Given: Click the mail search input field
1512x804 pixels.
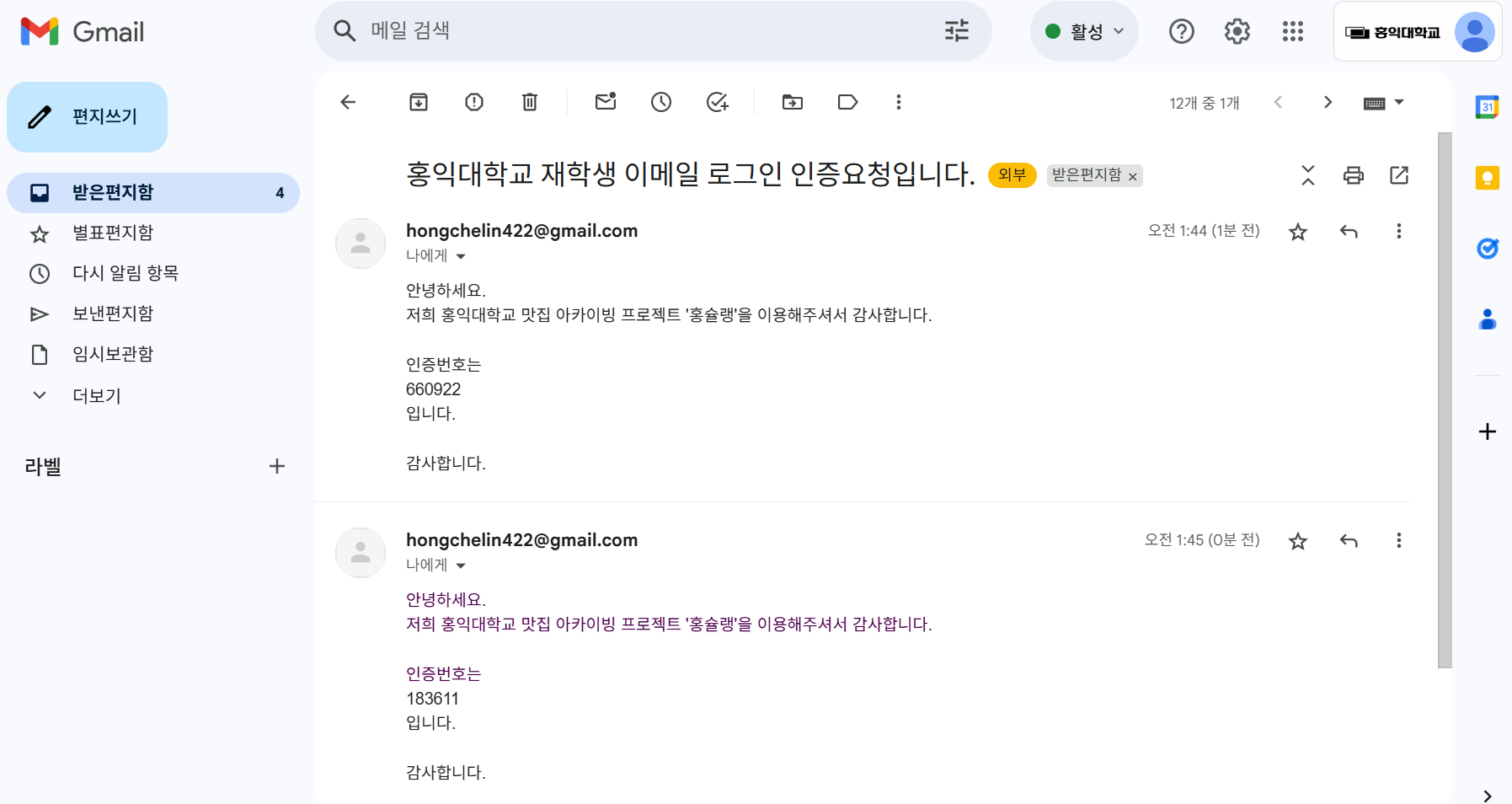Looking at the screenshot, I should tap(649, 31).
